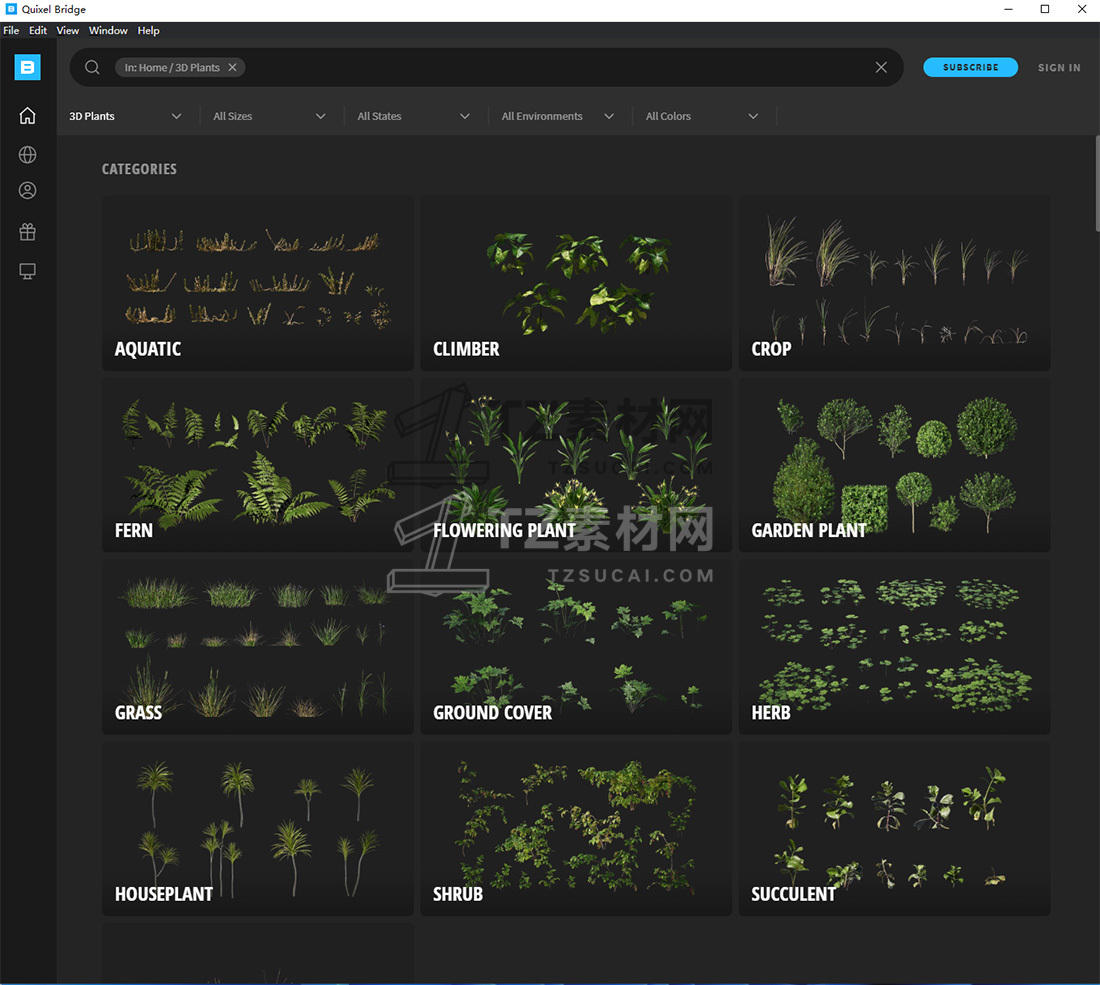
Task: Expand the All Environments dropdown
Action: click(x=558, y=116)
